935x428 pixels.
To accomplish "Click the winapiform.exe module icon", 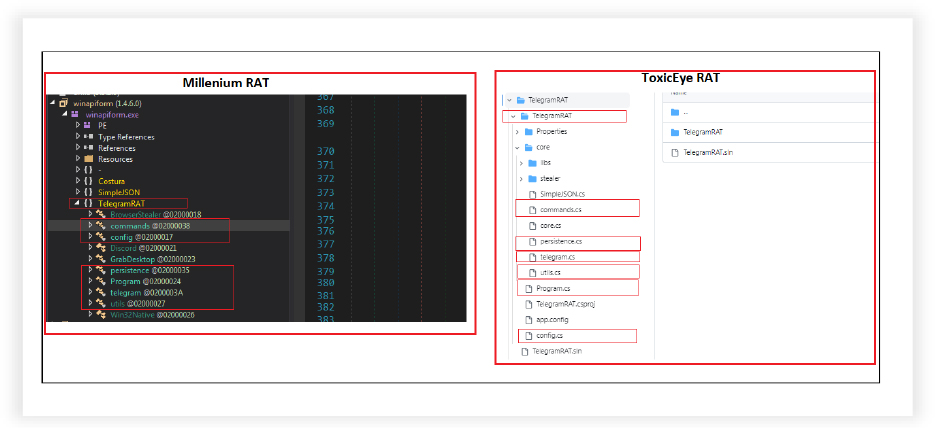I will [x=75, y=114].
